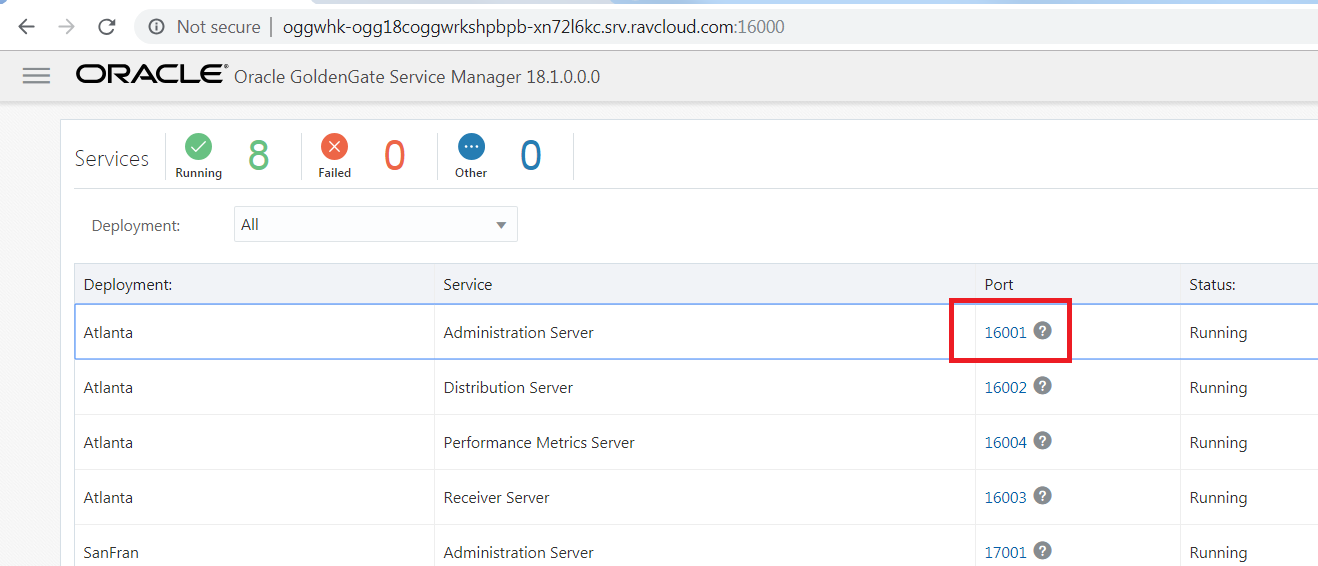Open help icon beside port 16002
Viewport: 1318px width, 566px height.
tap(1043, 385)
